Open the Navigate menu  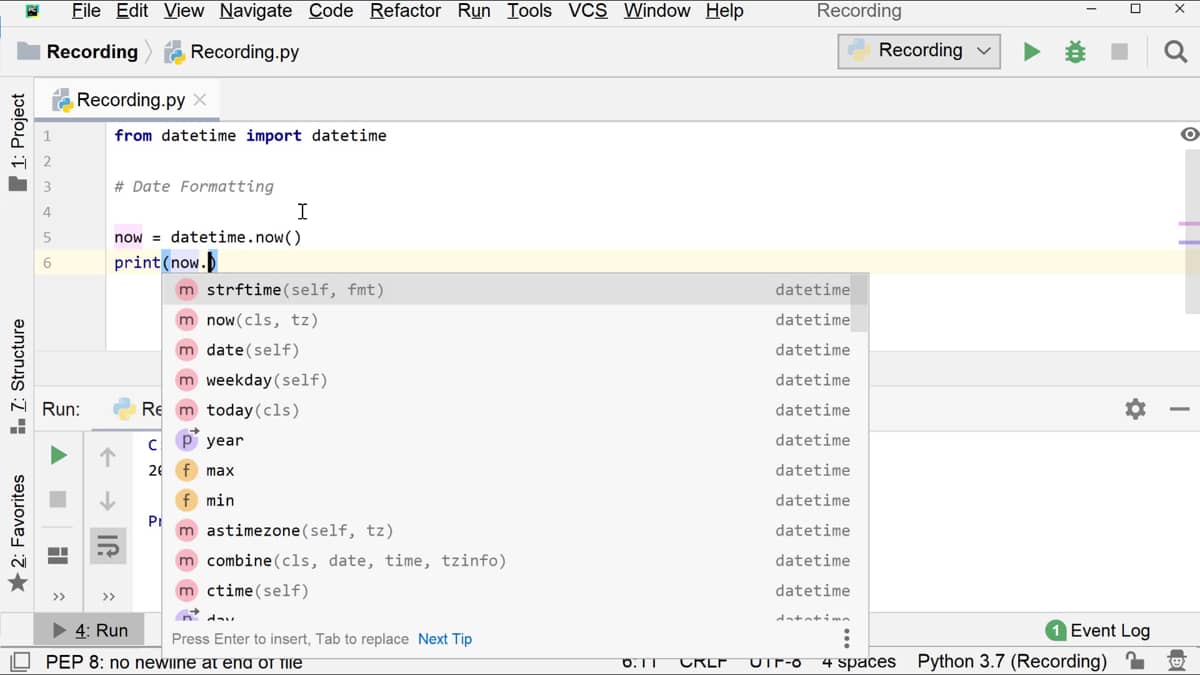click(x=256, y=11)
